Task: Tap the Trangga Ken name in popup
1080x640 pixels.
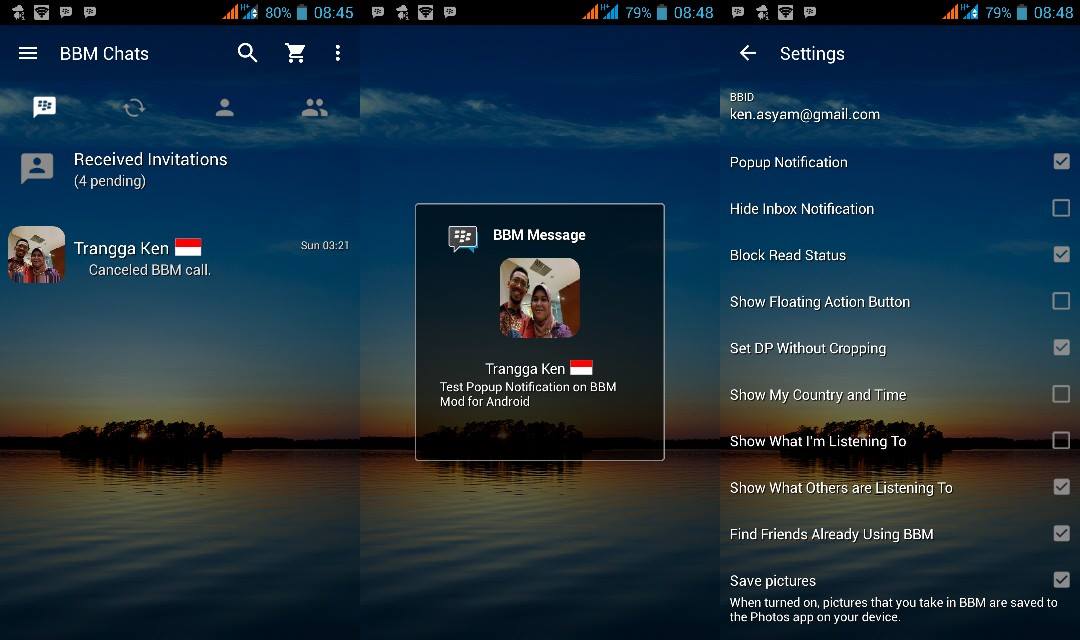Action: click(x=525, y=369)
